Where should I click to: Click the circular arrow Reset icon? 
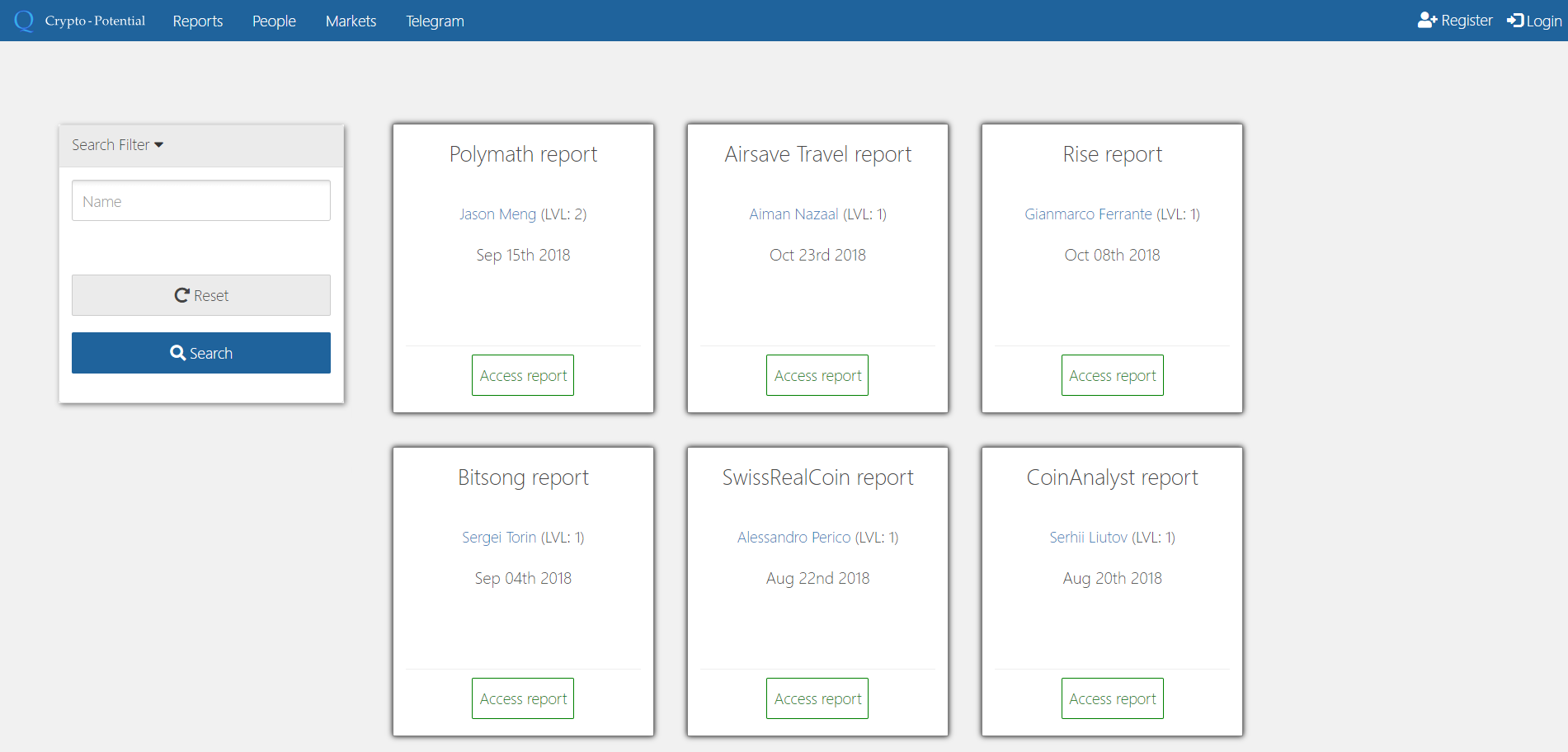tap(182, 295)
